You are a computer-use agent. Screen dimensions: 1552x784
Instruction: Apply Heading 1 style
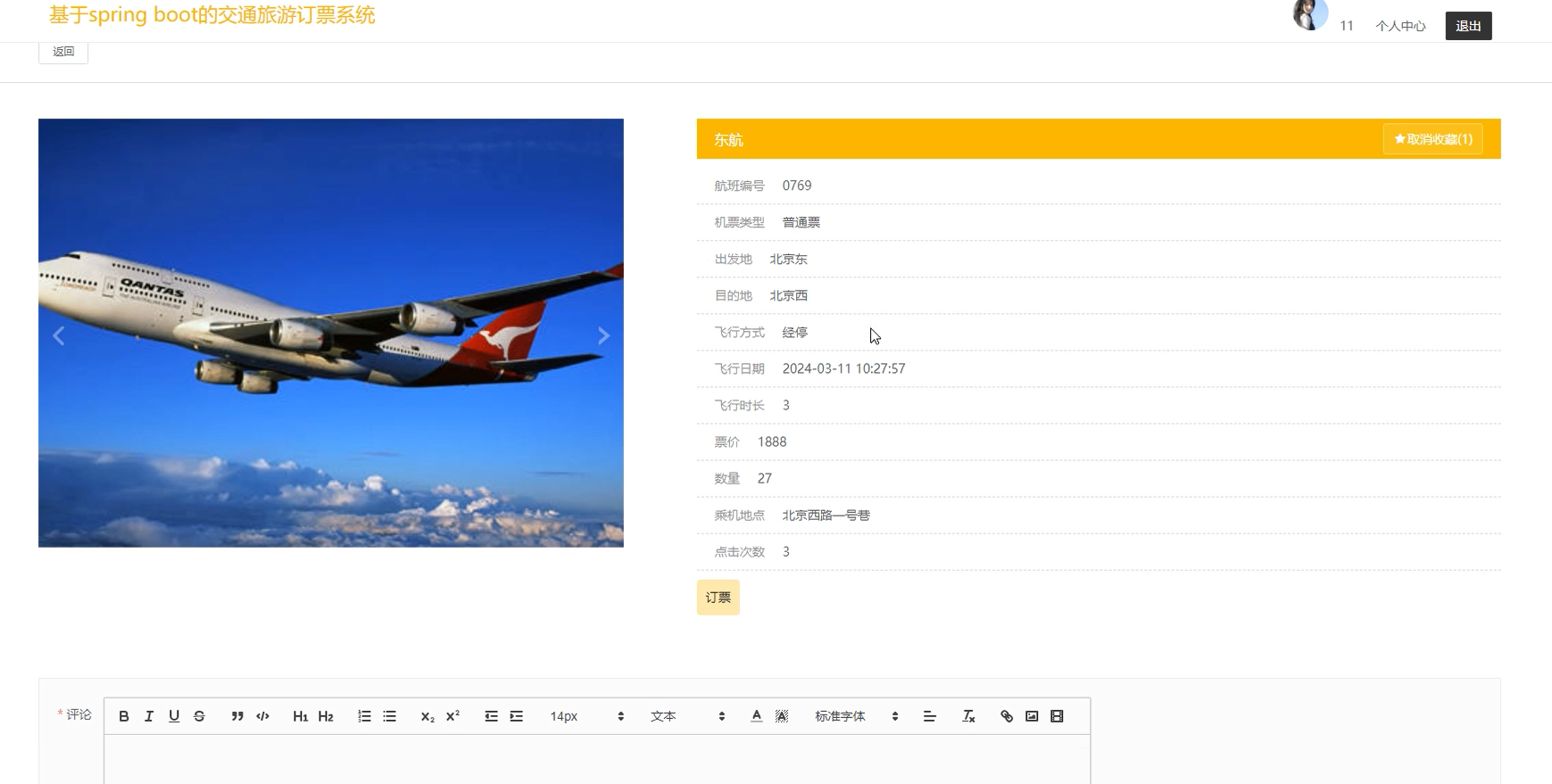click(301, 716)
